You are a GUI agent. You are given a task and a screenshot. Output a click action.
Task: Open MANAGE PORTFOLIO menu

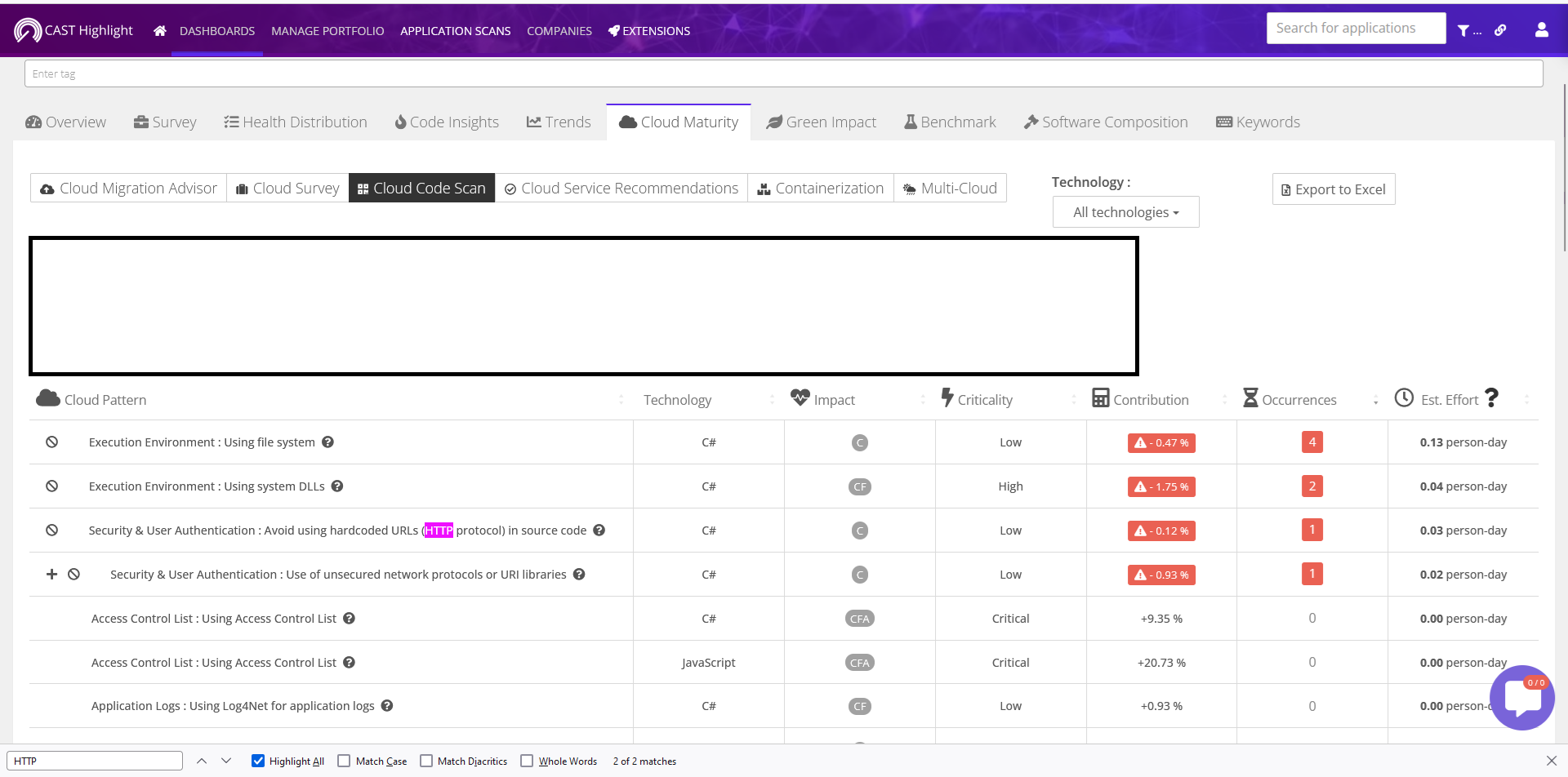click(327, 31)
